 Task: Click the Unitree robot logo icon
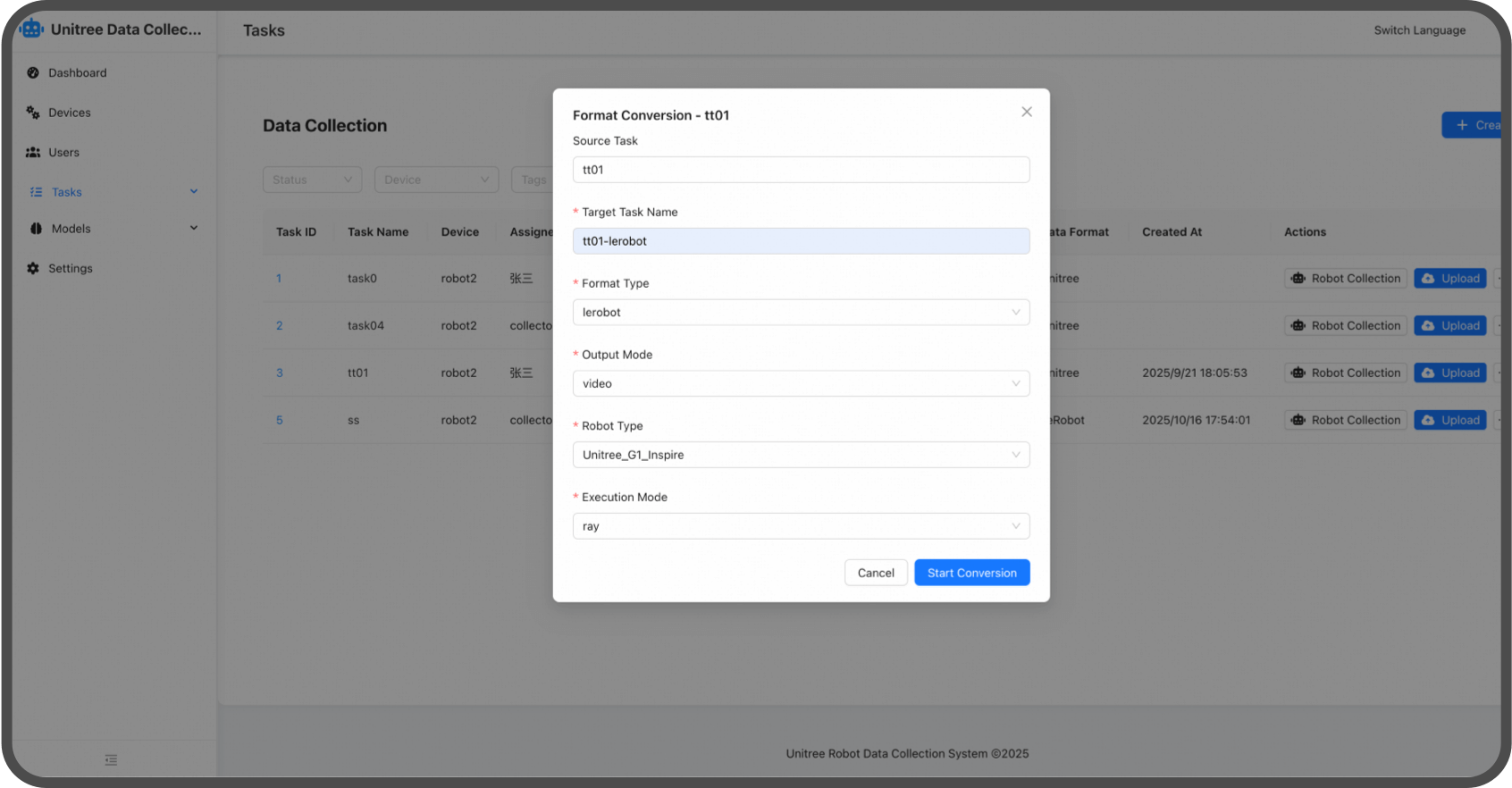tap(31, 29)
